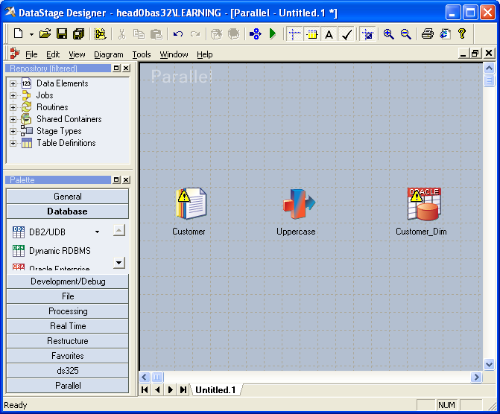Print the diagram with printer icon
Image resolution: width=500 pixels, height=414 pixels.
click(428, 34)
